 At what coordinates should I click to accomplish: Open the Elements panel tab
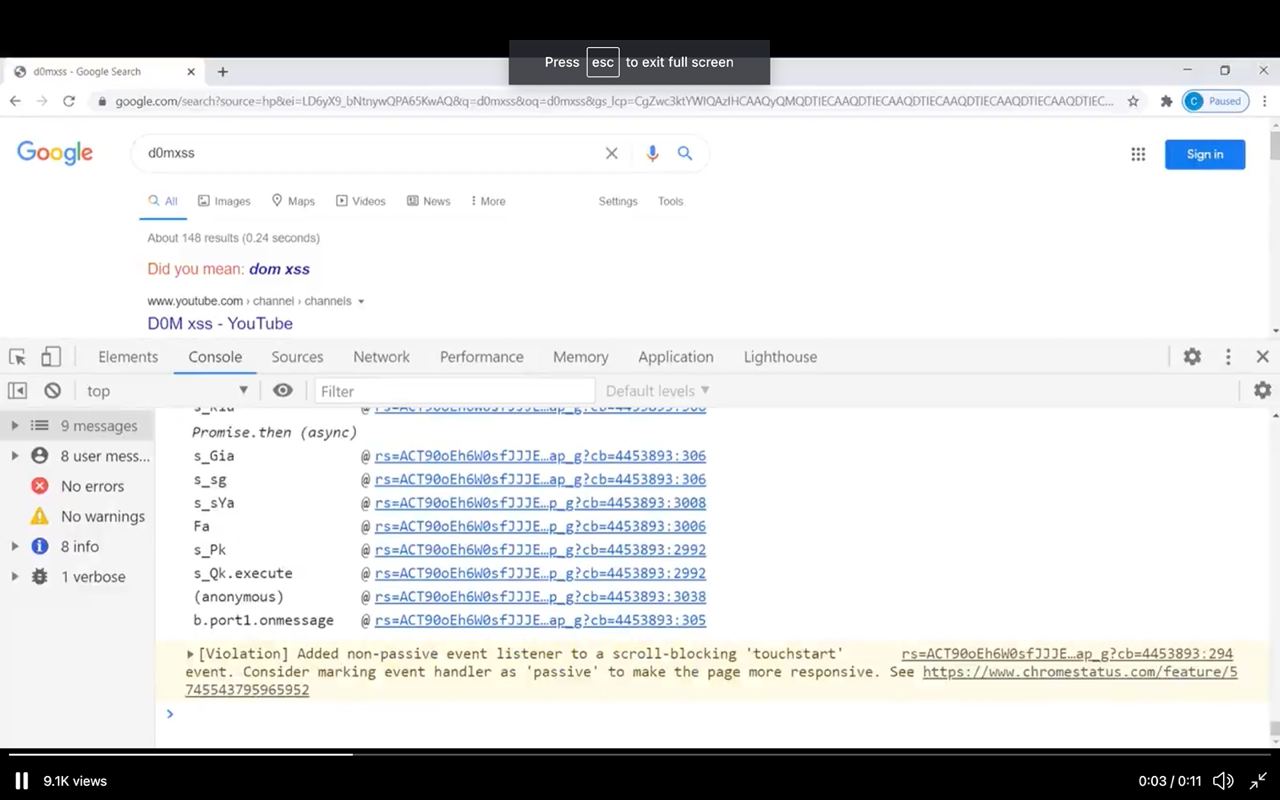pyautogui.click(x=128, y=357)
